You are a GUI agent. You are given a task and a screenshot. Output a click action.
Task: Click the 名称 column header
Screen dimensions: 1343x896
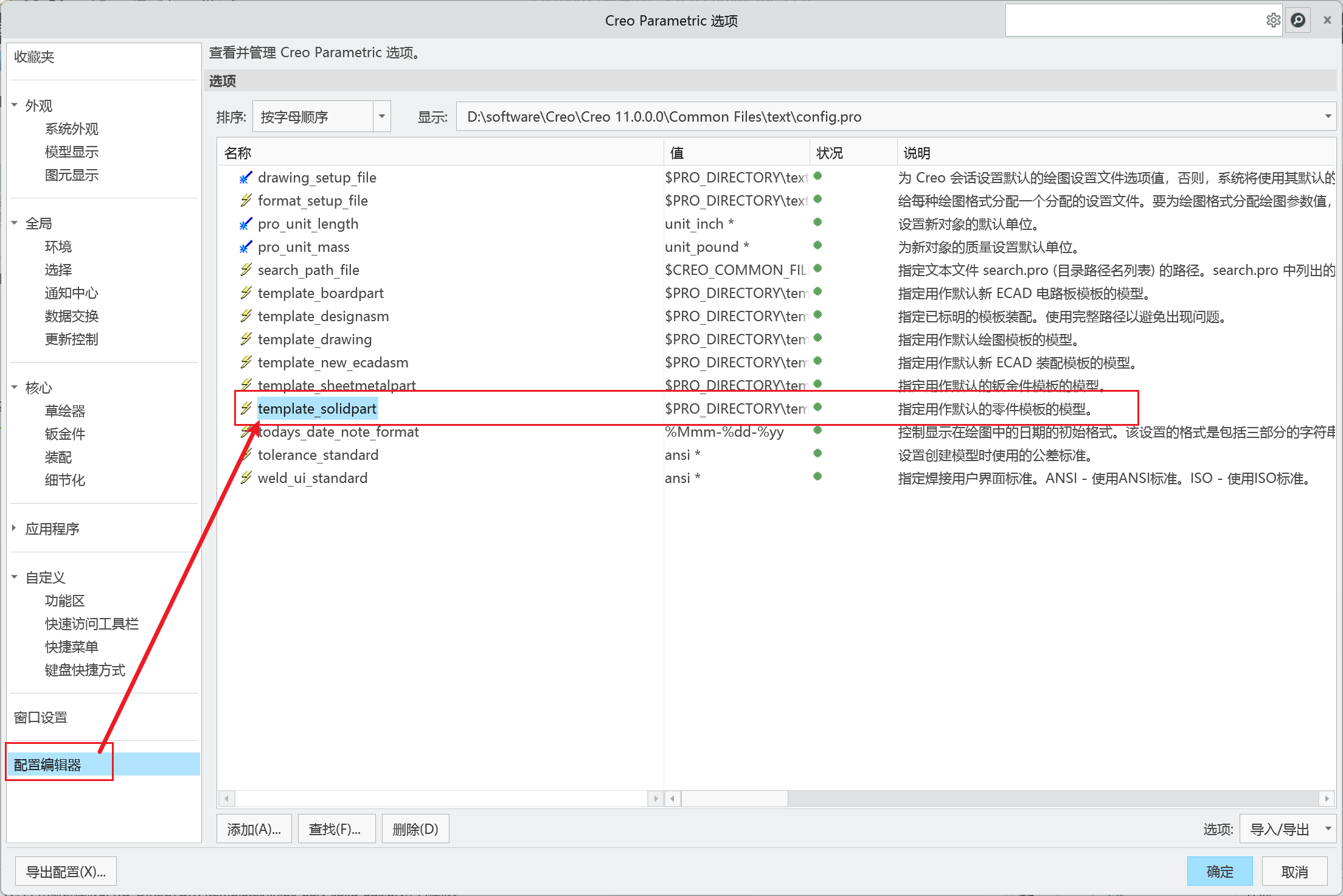coord(441,153)
